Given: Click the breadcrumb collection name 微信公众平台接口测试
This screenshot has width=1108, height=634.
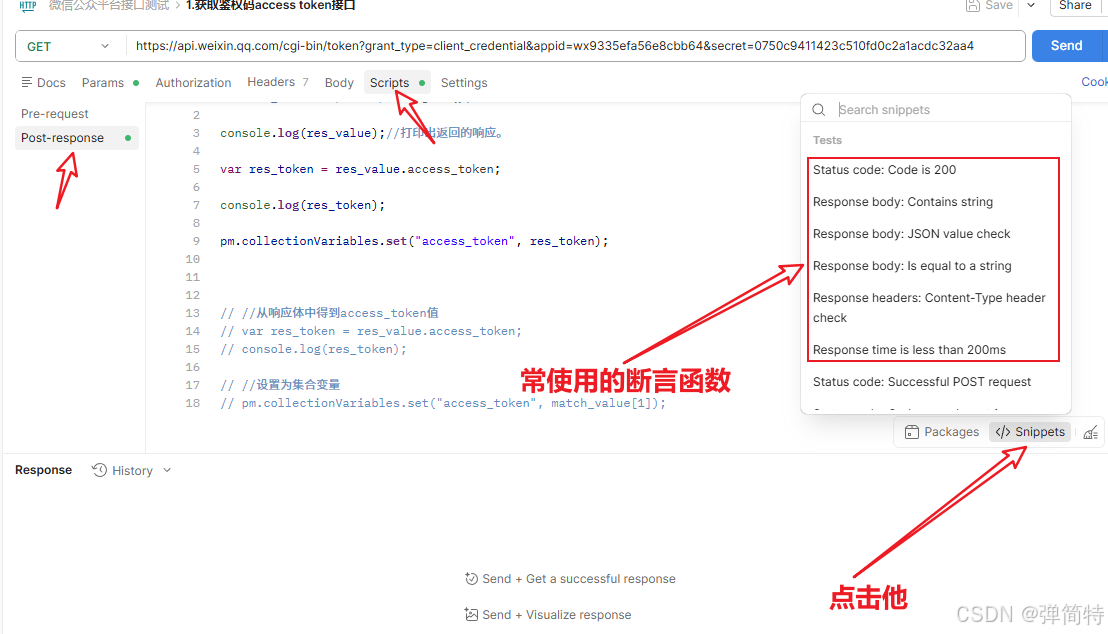Looking at the screenshot, I should tap(109, 6).
